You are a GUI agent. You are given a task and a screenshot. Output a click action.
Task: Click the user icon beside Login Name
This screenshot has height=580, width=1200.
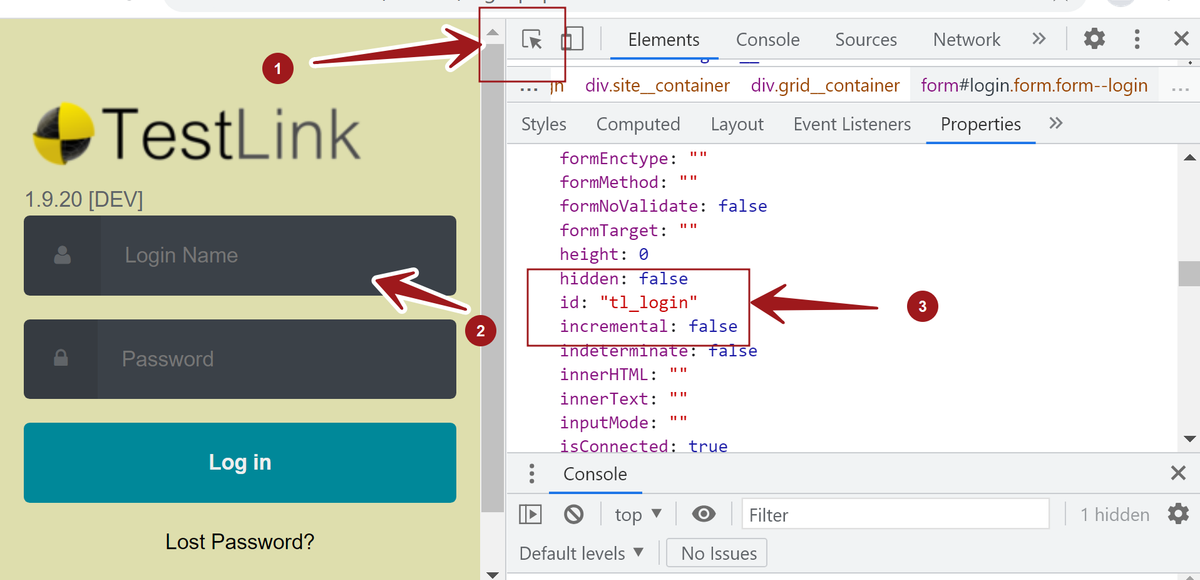click(x=62, y=255)
